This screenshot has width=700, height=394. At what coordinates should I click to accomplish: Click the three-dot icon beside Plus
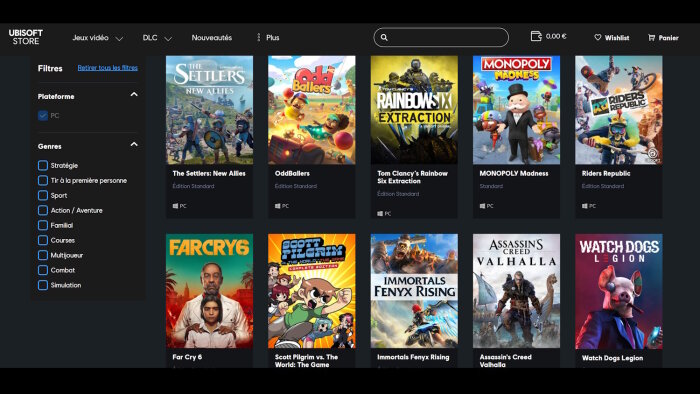tap(258, 37)
